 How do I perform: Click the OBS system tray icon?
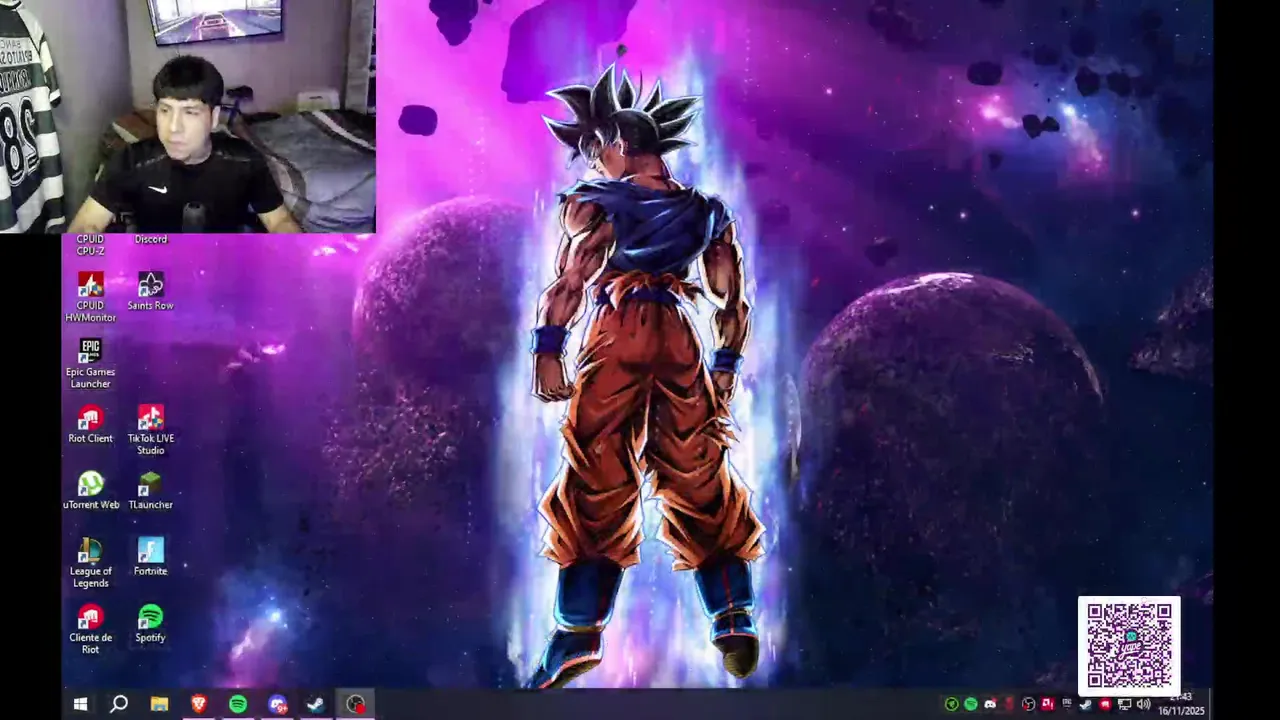1028,704
